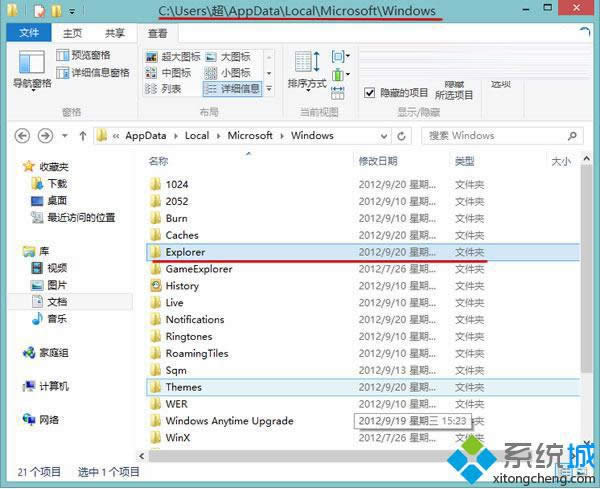Expand the layout gallery more arrow
This screenshot has width=600, height=489.
click(x=269, y=89)
